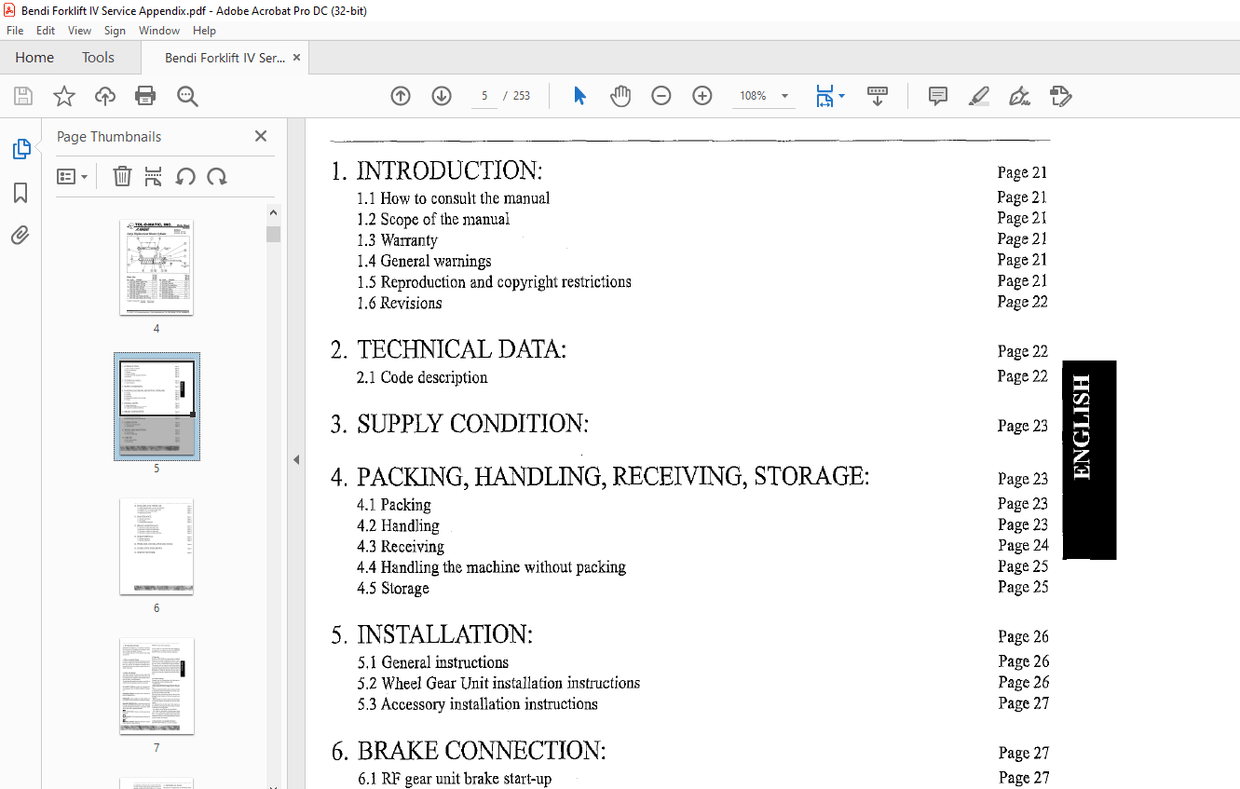Screen dimensions: 1240x789
Task: Go to the previous page
Action: pos(400,95)
